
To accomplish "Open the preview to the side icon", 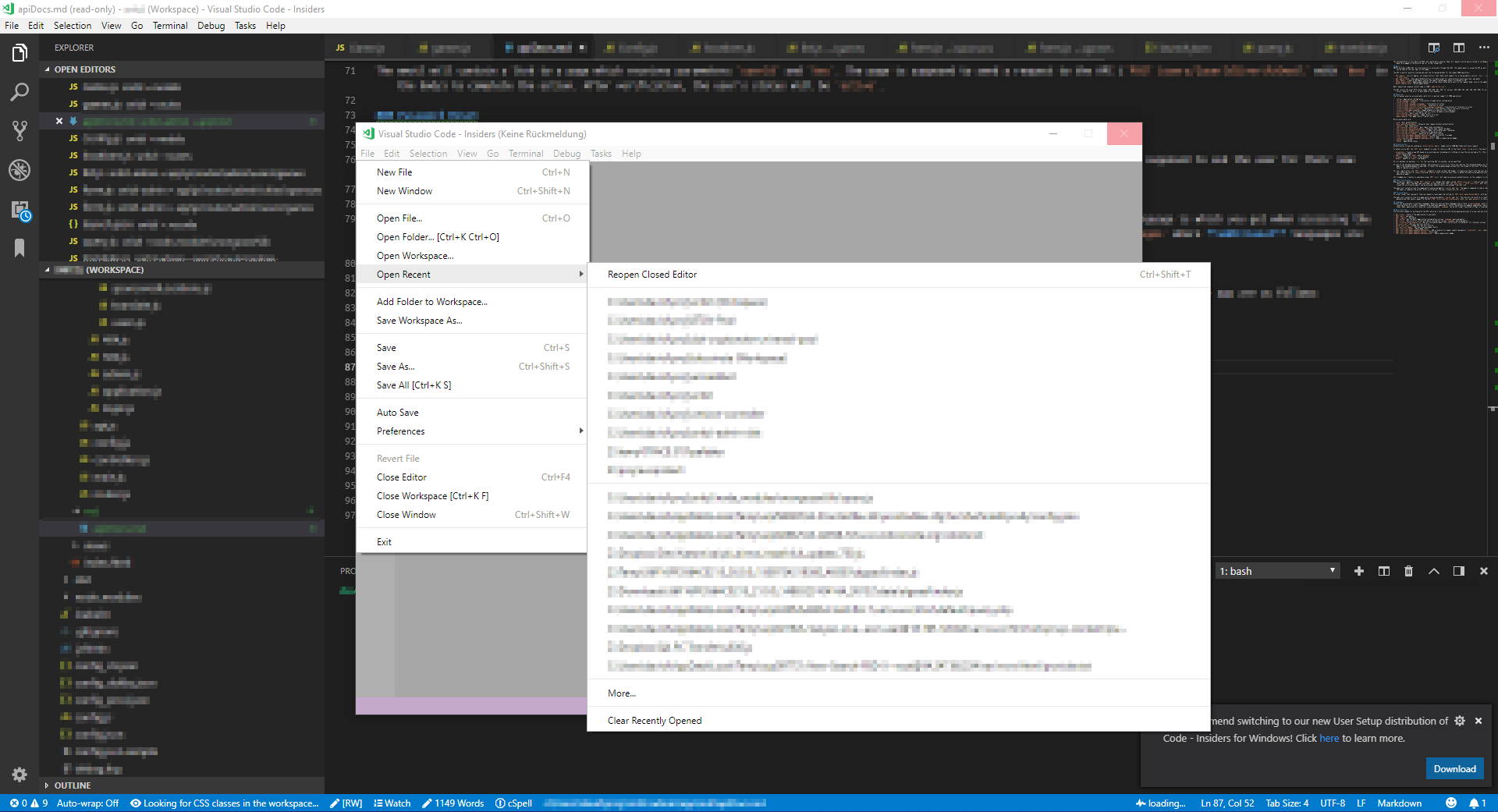I will pyautogui.click(x=1434, y=48).
